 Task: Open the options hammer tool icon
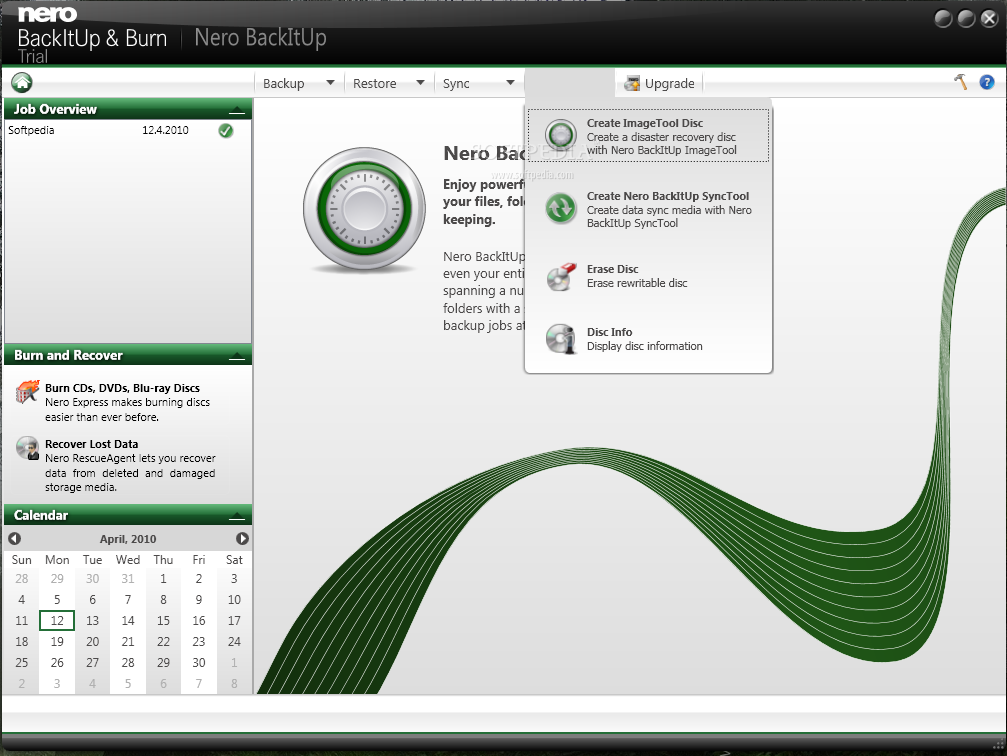coord(961,82)
